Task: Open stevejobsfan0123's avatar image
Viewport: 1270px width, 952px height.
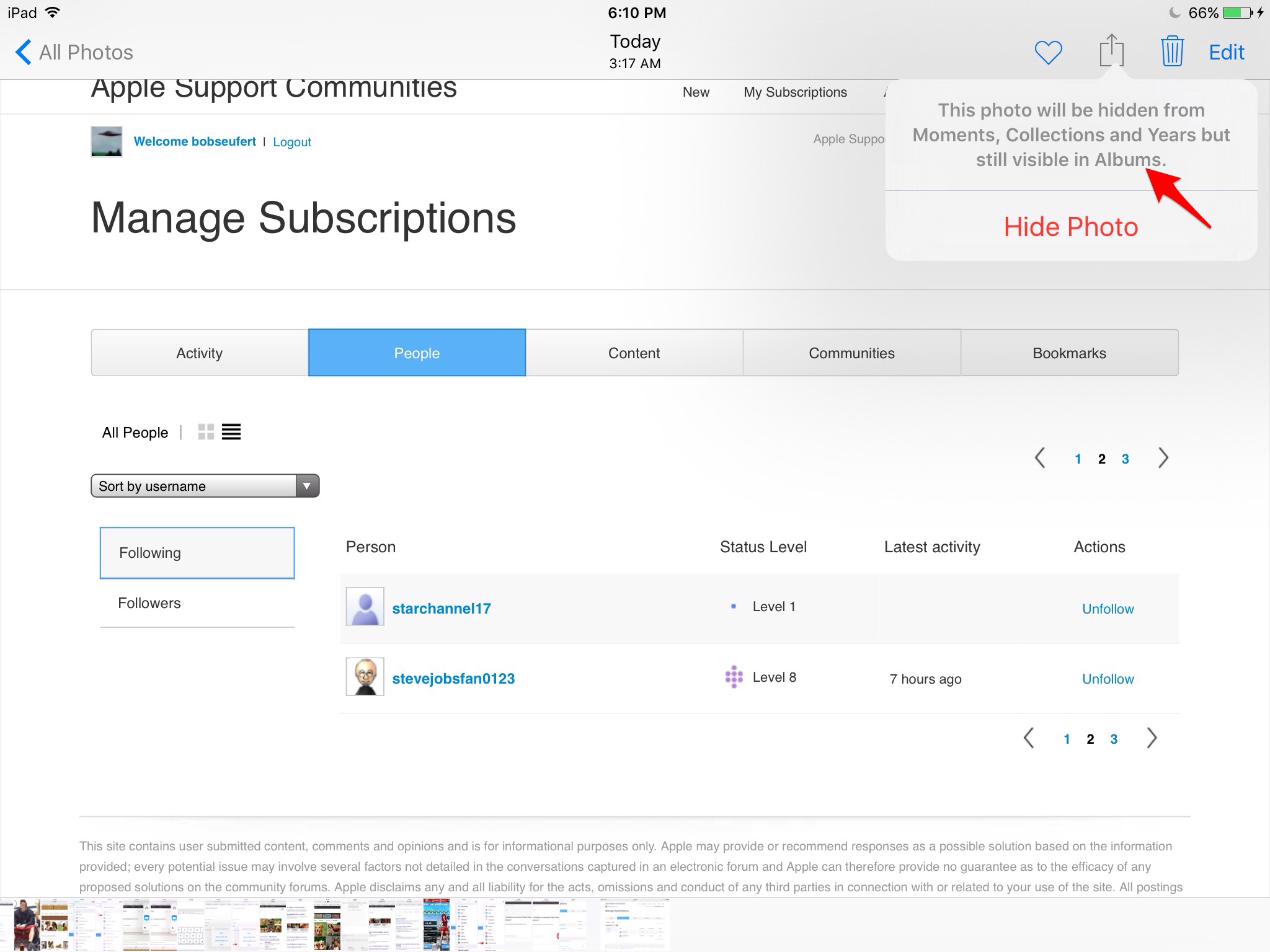Action: coord(365,677)
